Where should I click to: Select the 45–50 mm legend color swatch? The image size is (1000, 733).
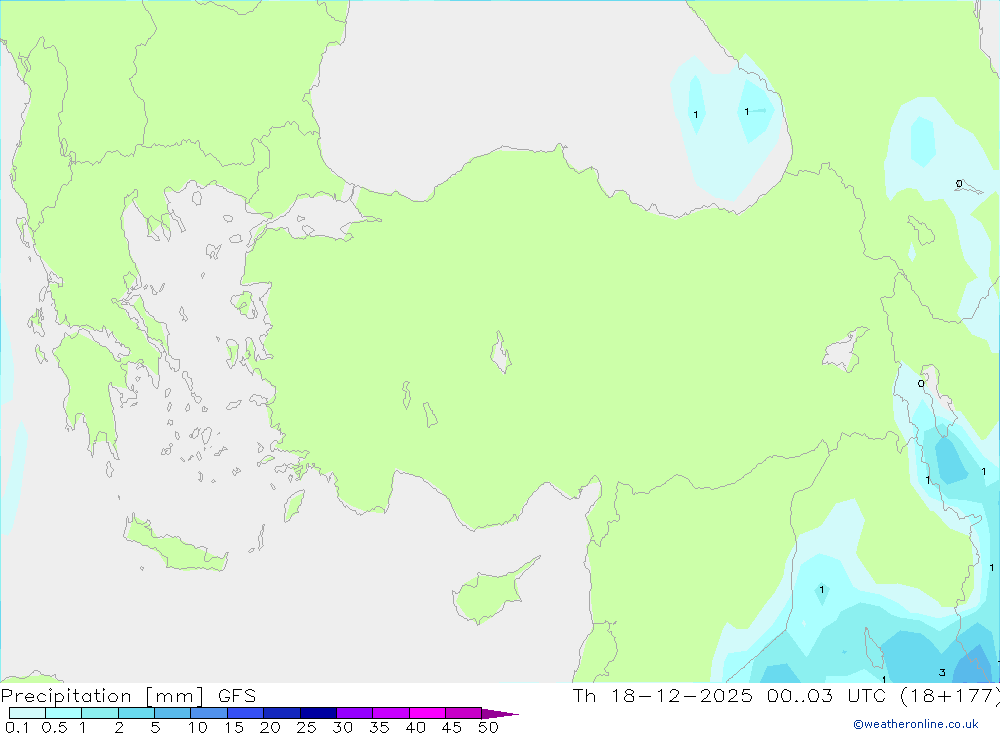(x=464, y=713)
